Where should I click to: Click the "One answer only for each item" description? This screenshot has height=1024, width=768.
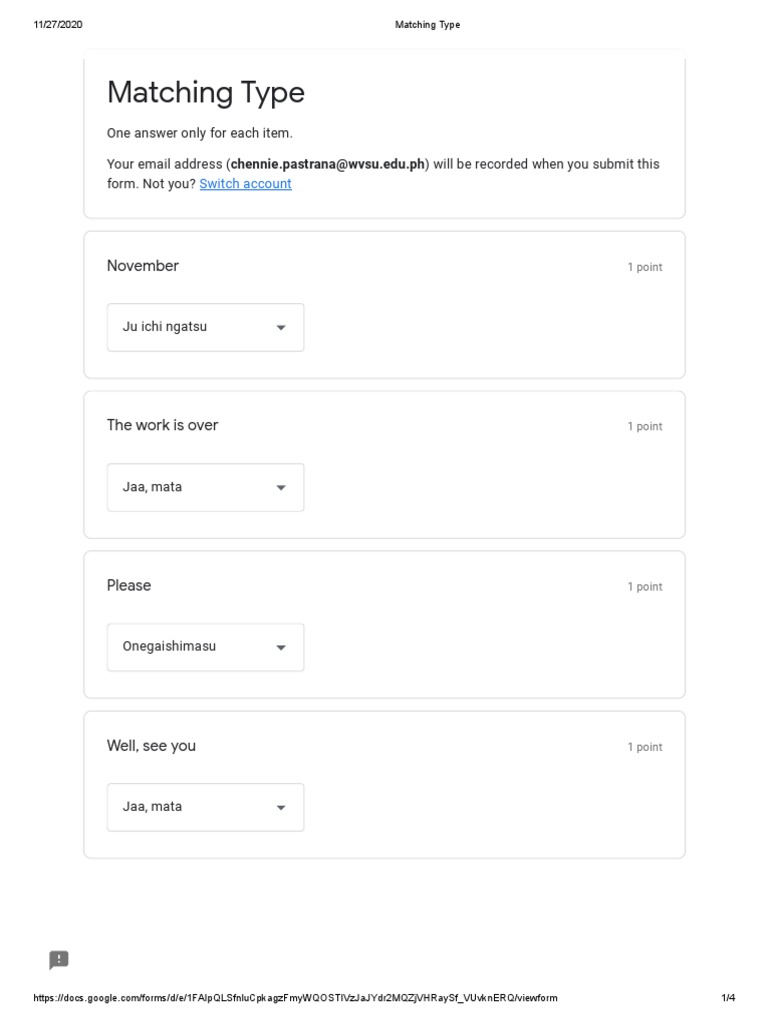click(200, 133)
